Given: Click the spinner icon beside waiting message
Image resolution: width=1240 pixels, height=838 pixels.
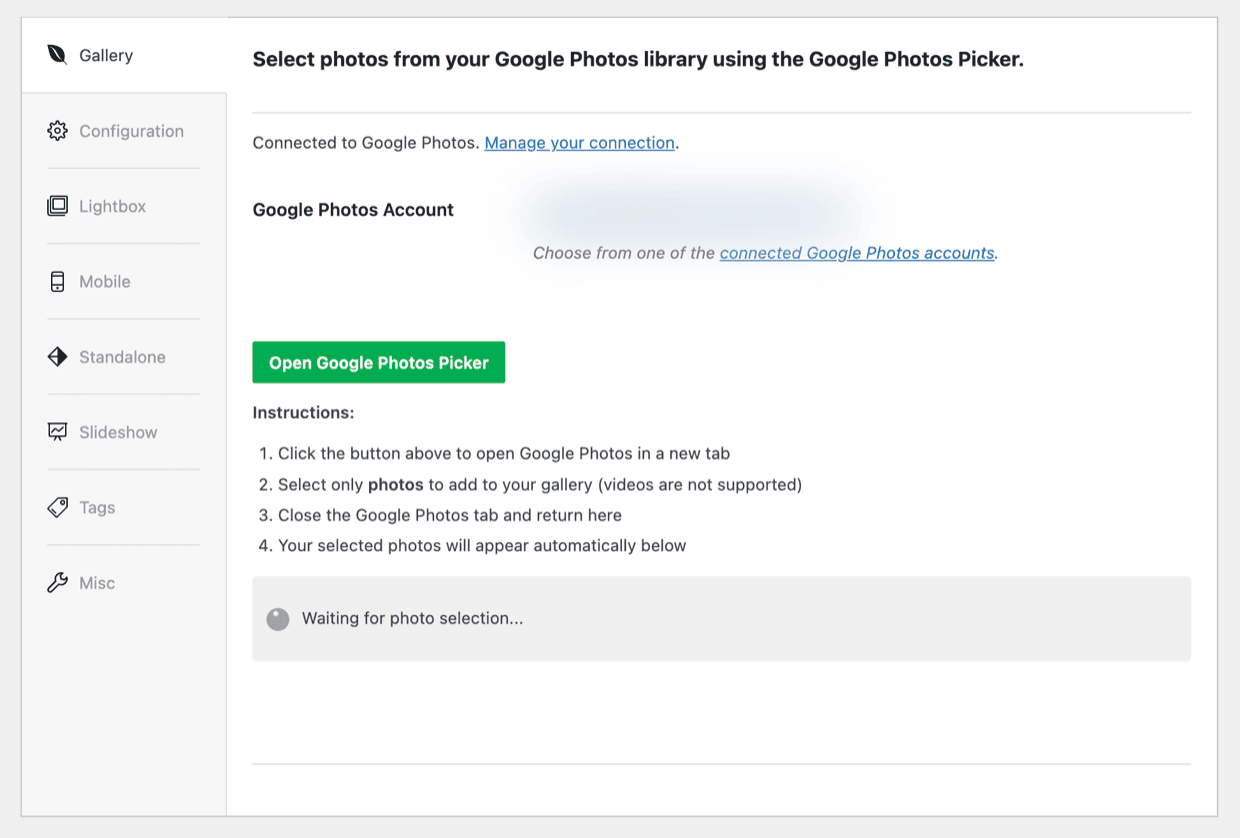Looking at the screenshot, I should tap(277, 618).
